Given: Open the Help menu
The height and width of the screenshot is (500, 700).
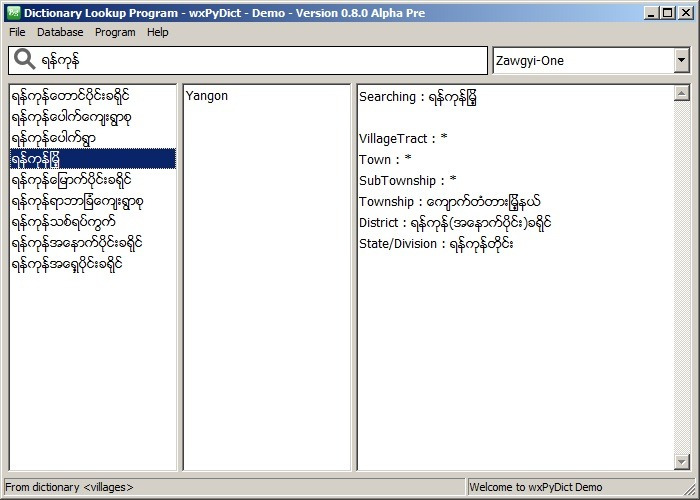Looking at the screenshot, I should pos(158,32).
